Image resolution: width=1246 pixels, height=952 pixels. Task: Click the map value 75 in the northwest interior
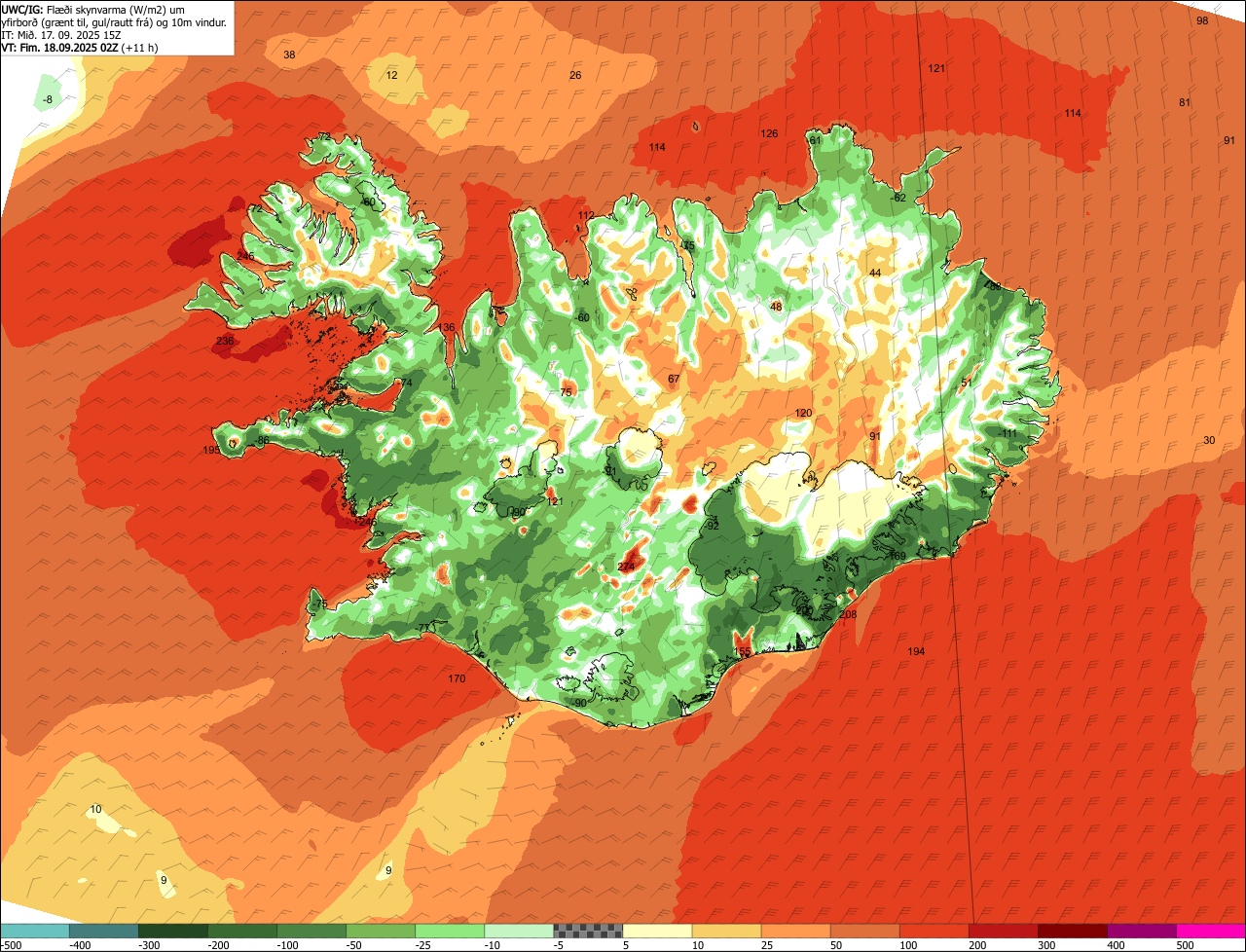pos(566,392)
